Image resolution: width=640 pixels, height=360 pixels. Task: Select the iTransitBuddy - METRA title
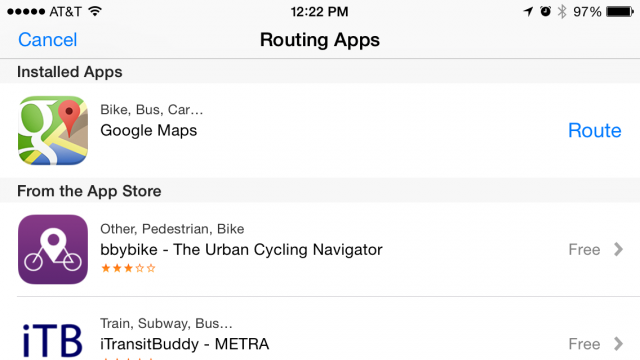(x=184, y=344)
